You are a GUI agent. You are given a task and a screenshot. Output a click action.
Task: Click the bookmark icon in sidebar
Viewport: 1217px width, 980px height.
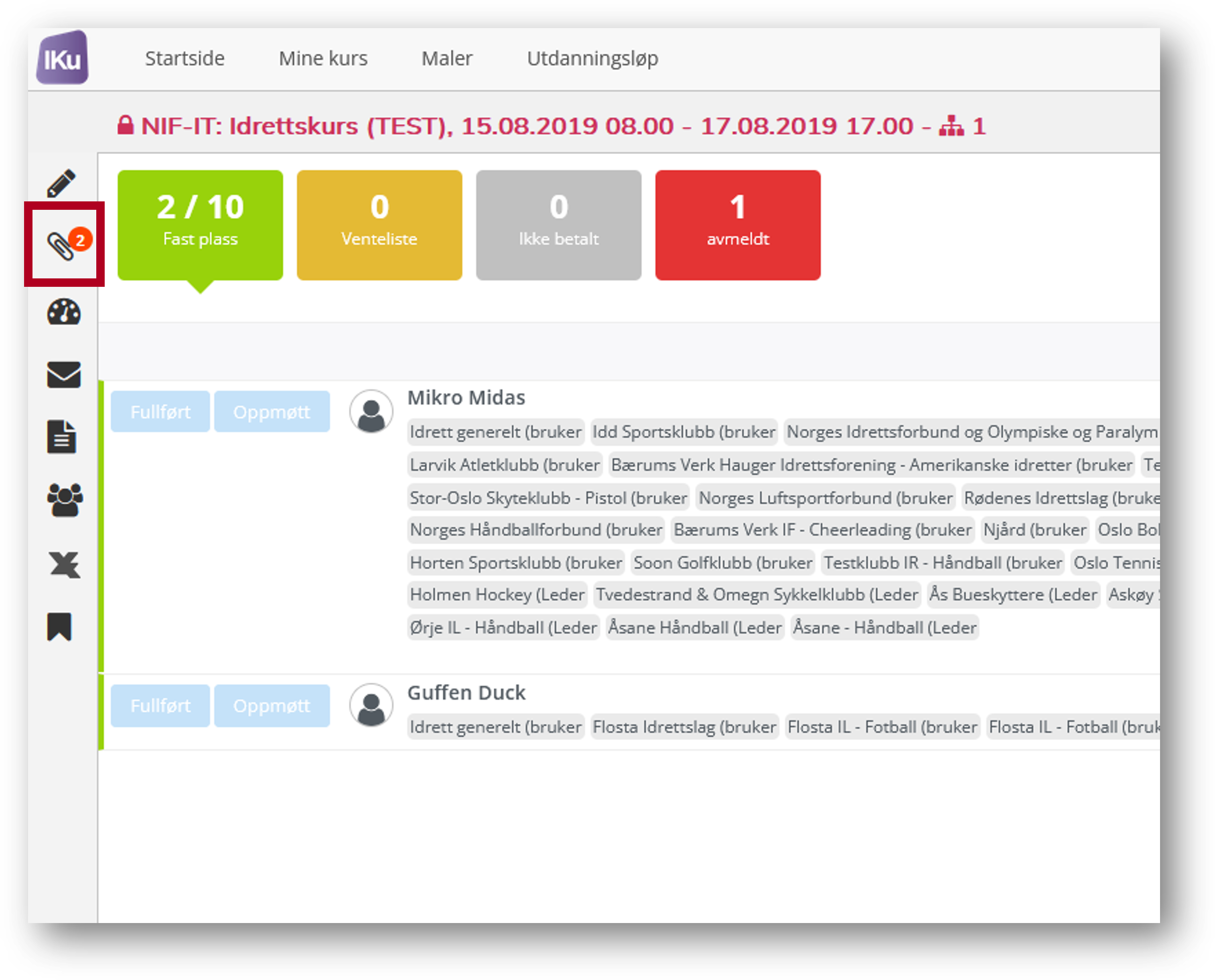coord(59,627)
